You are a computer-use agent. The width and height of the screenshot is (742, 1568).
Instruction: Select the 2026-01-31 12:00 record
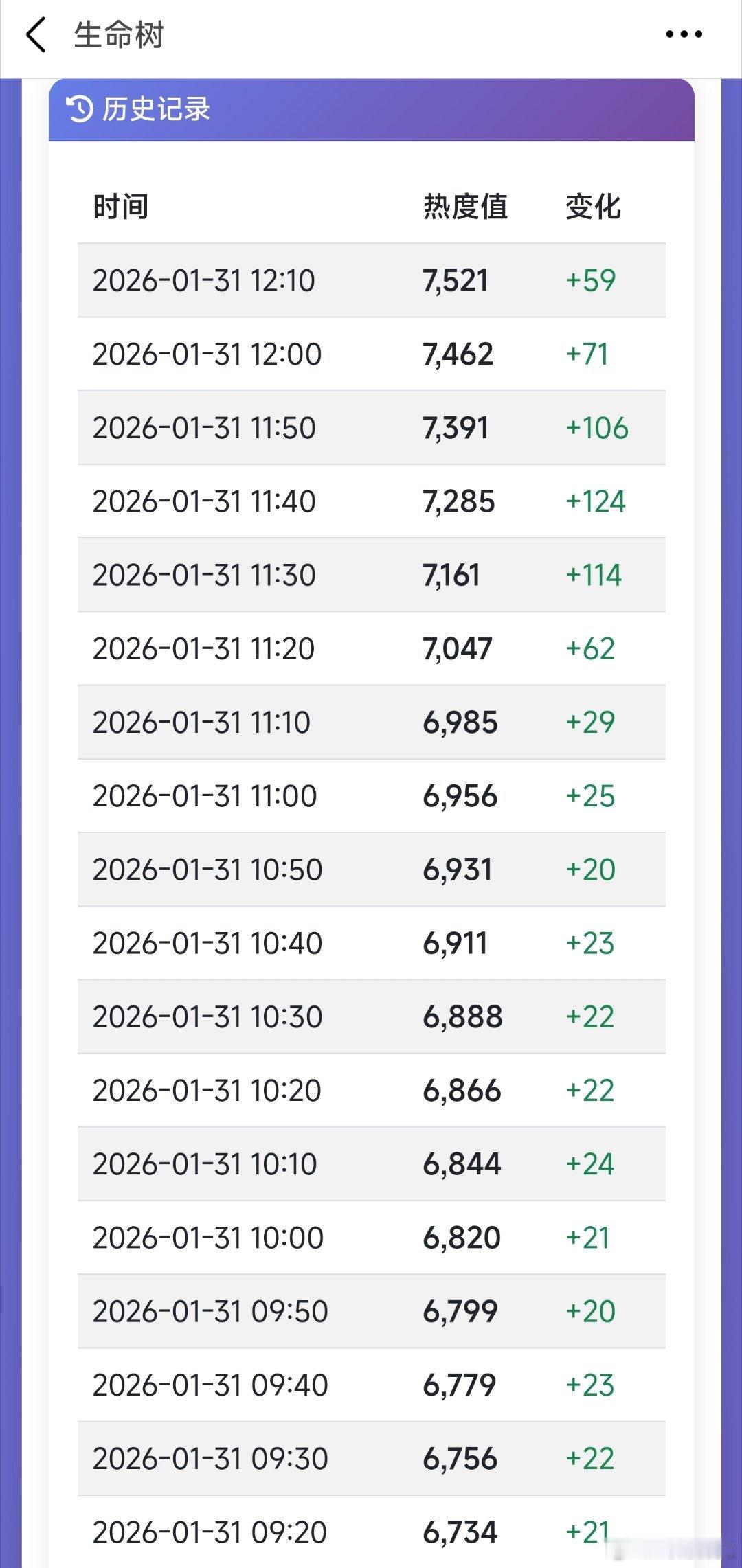[372, 354]
